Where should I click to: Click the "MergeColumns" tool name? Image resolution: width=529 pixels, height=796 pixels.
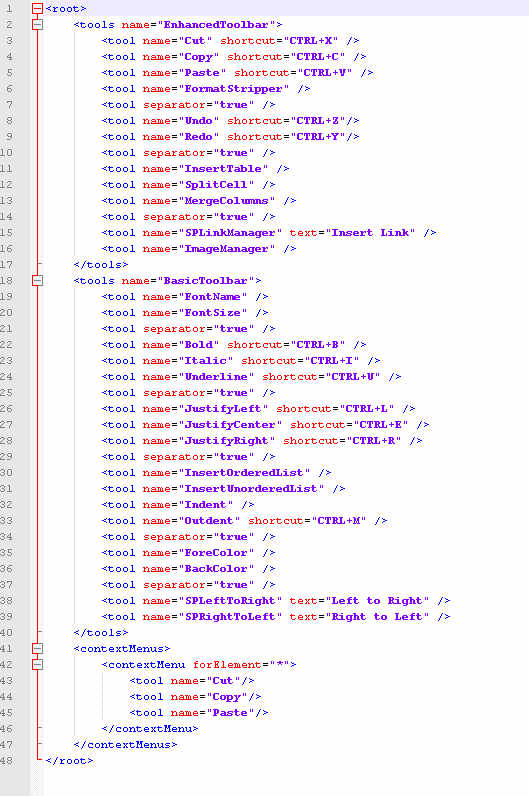pyautogui.click(x=227, y=201)
